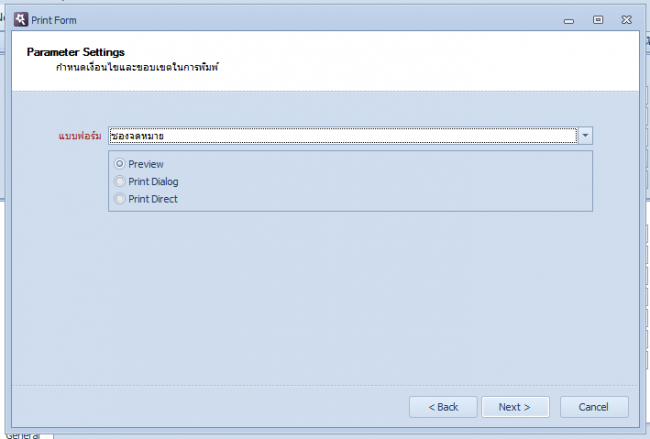The image size is (650, 439).
Task: Minimize the Print Form window
Action: pos(568,19)
